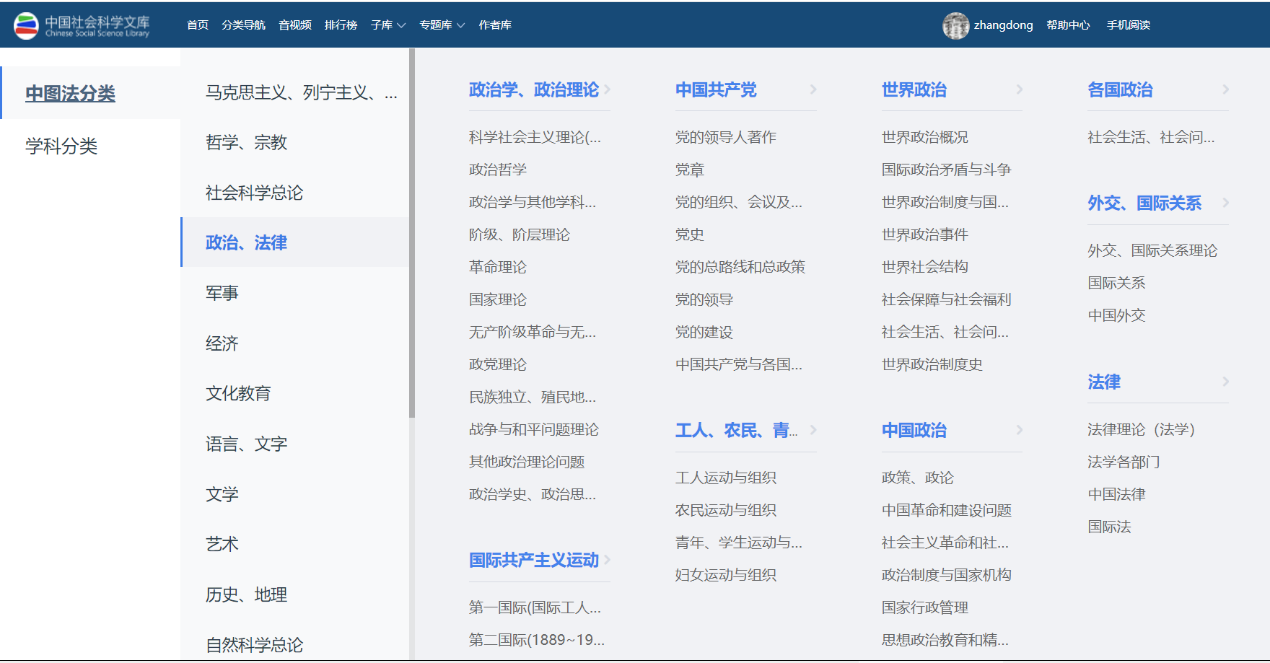This screenshot has height=663, width=1270.
Task: Click the category list vertical scrollbar
Action: [411, 232]
